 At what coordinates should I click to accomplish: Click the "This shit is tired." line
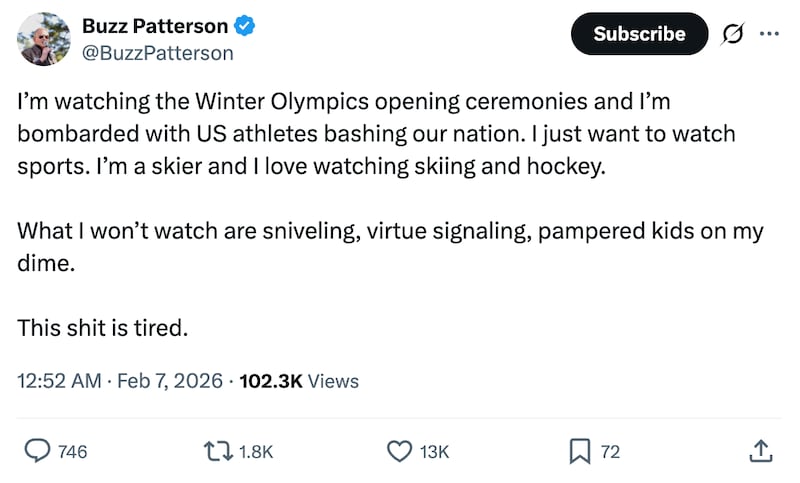[x=103, y=327]
